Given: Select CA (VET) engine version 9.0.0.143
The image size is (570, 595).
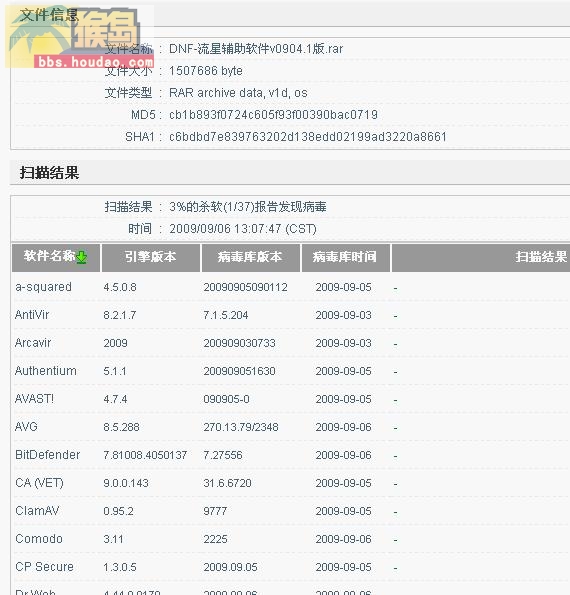Looking at the screenshot, I should 126,483.
